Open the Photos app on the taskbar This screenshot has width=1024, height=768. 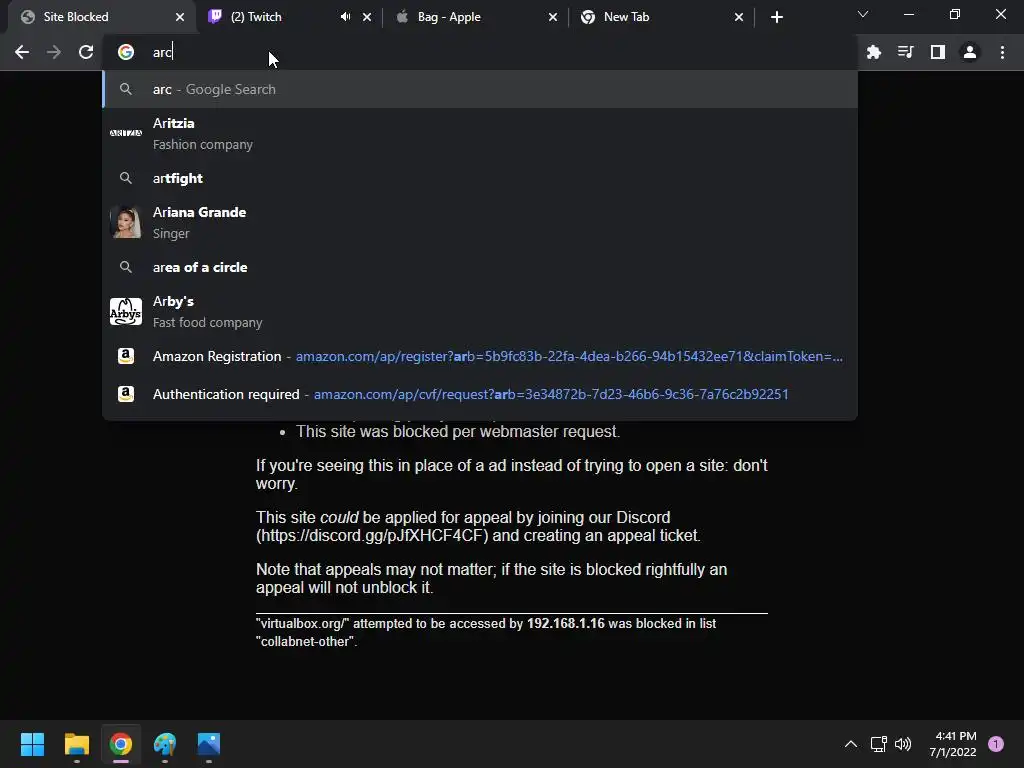[x=209, y=744]
